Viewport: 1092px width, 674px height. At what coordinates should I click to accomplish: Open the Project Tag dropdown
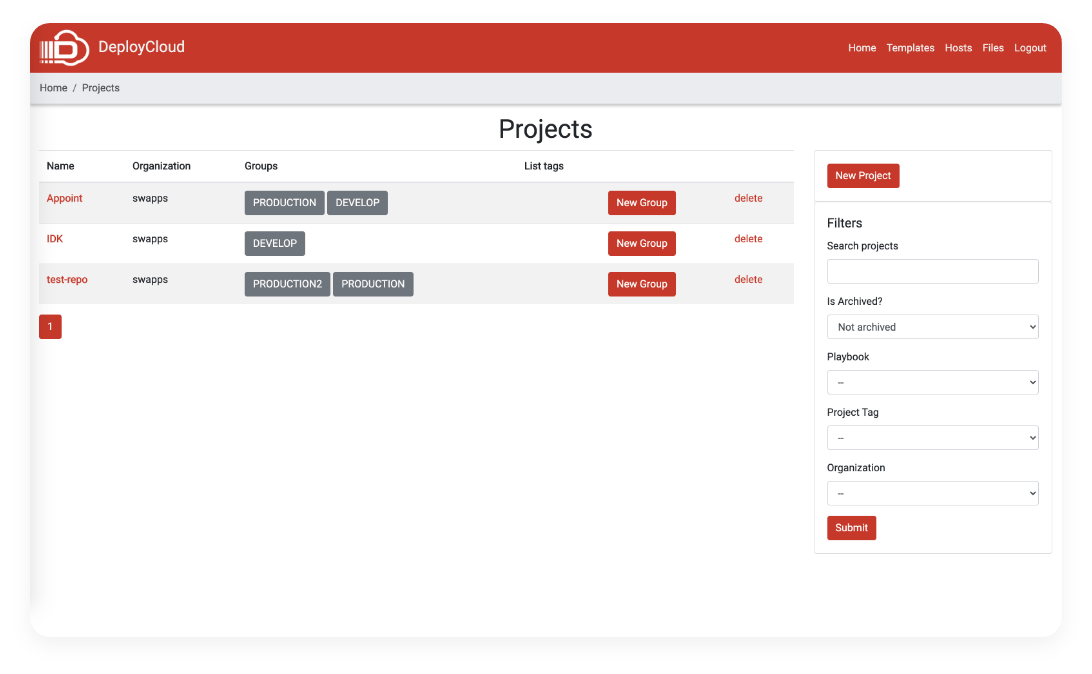click(x=933, y=438)
